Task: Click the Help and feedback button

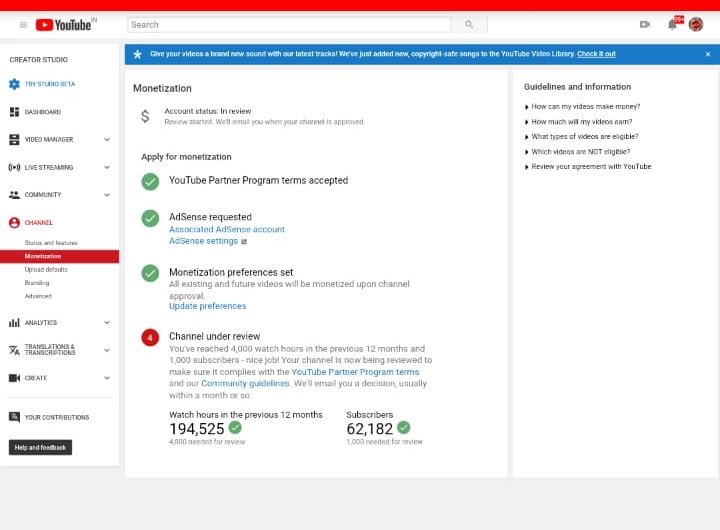Action: (x=40, y=447)
